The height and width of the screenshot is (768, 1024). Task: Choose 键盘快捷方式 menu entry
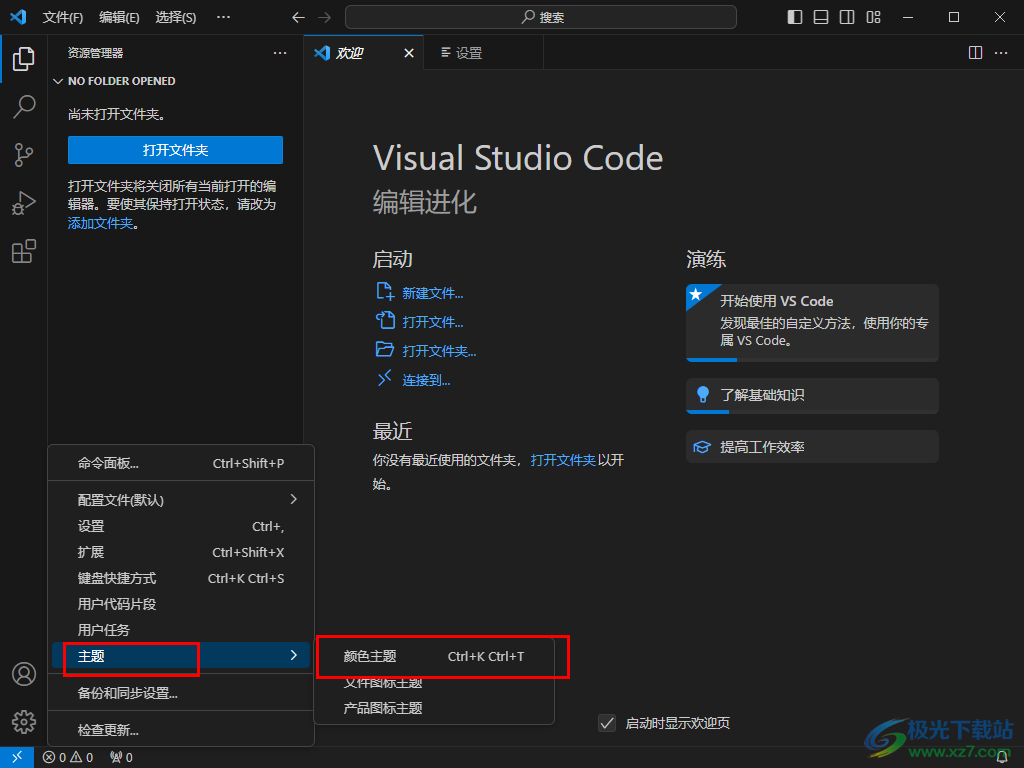click(181, 578)
